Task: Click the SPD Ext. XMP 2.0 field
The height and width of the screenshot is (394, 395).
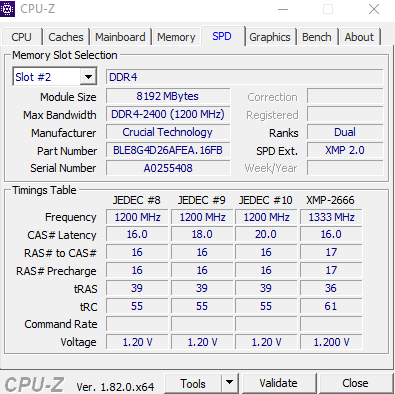Action: click(x=345, y=150)
